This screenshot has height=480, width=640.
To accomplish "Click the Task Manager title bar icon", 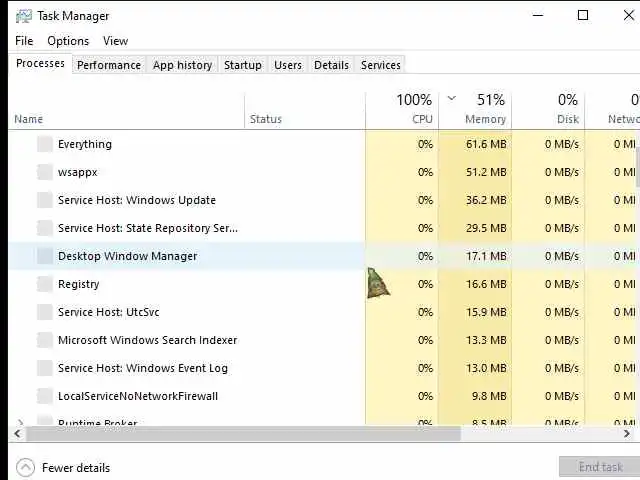I will coord(24,16).
